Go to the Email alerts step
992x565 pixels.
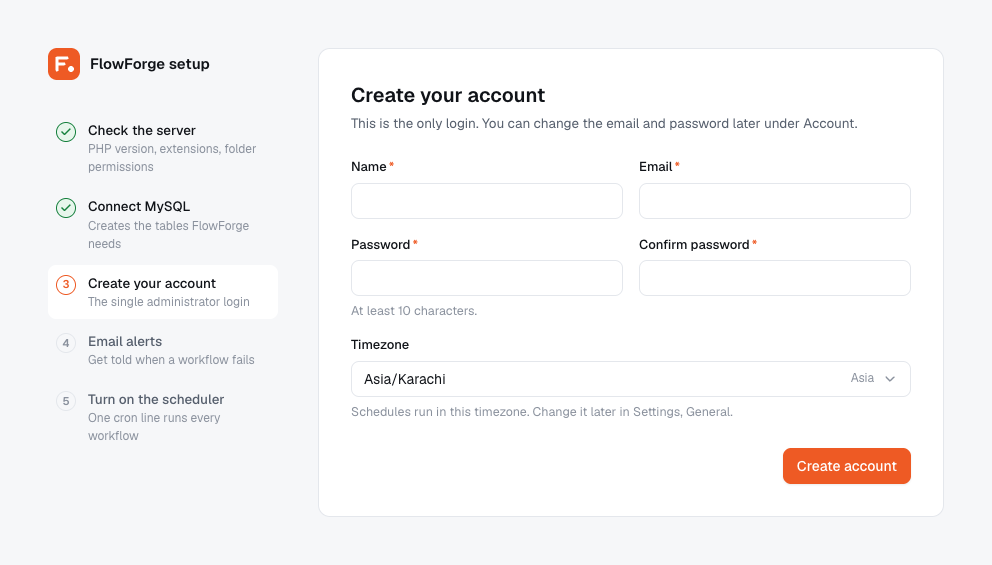click(163, 350)
